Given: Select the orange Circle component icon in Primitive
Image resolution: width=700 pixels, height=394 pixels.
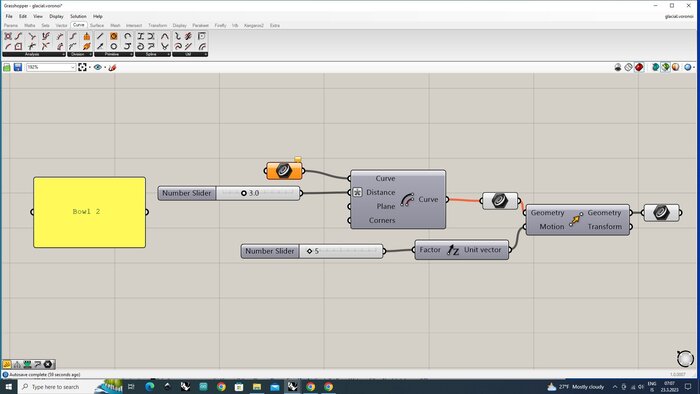Looking at the screenshot, I should (x=114, y=36).
